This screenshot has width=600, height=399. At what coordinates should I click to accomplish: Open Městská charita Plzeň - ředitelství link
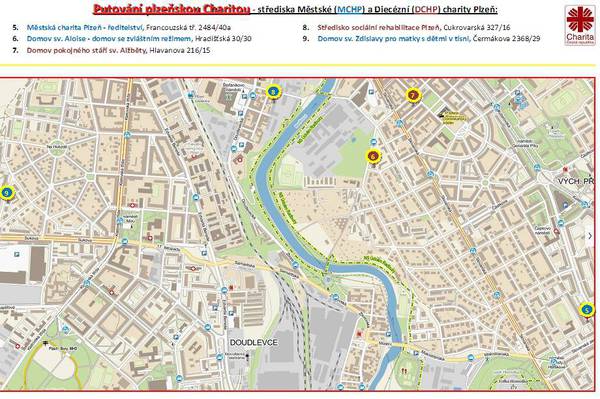point(85,28)
